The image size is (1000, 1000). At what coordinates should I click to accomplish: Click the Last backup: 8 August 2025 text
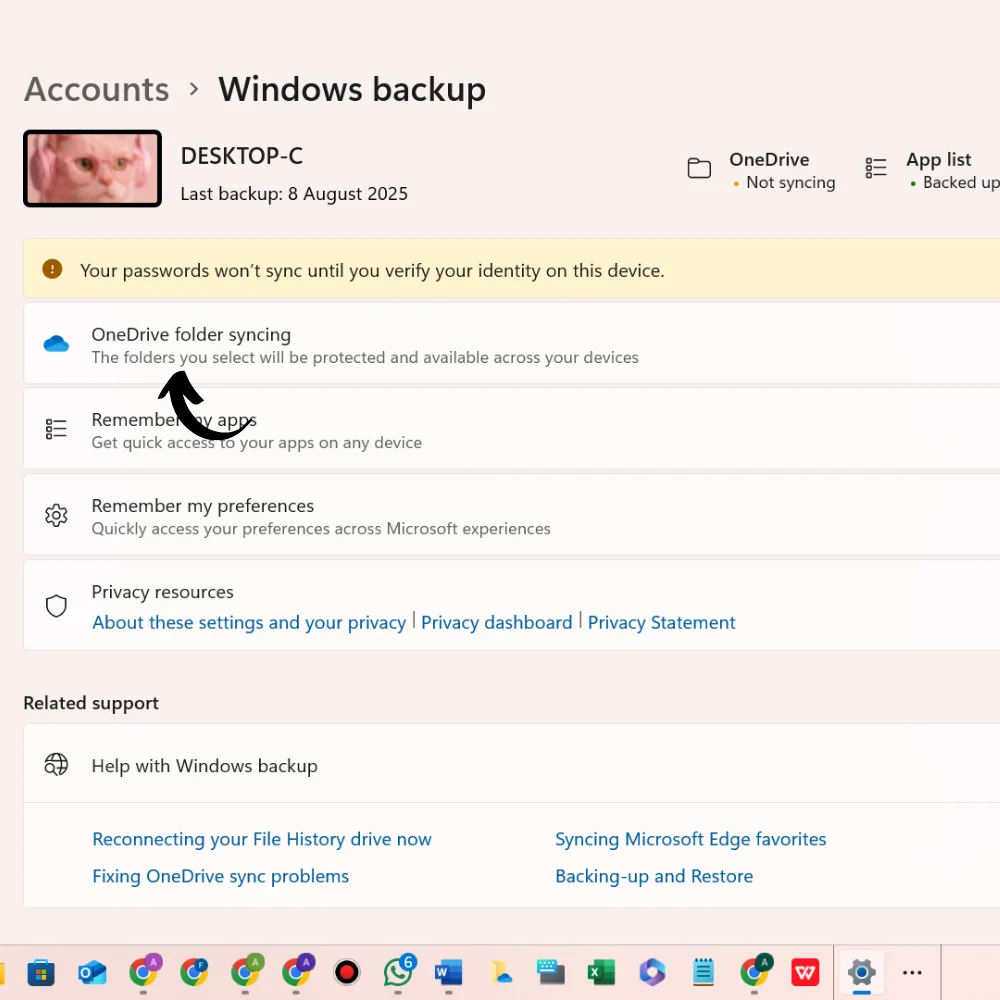pos(294,194)
